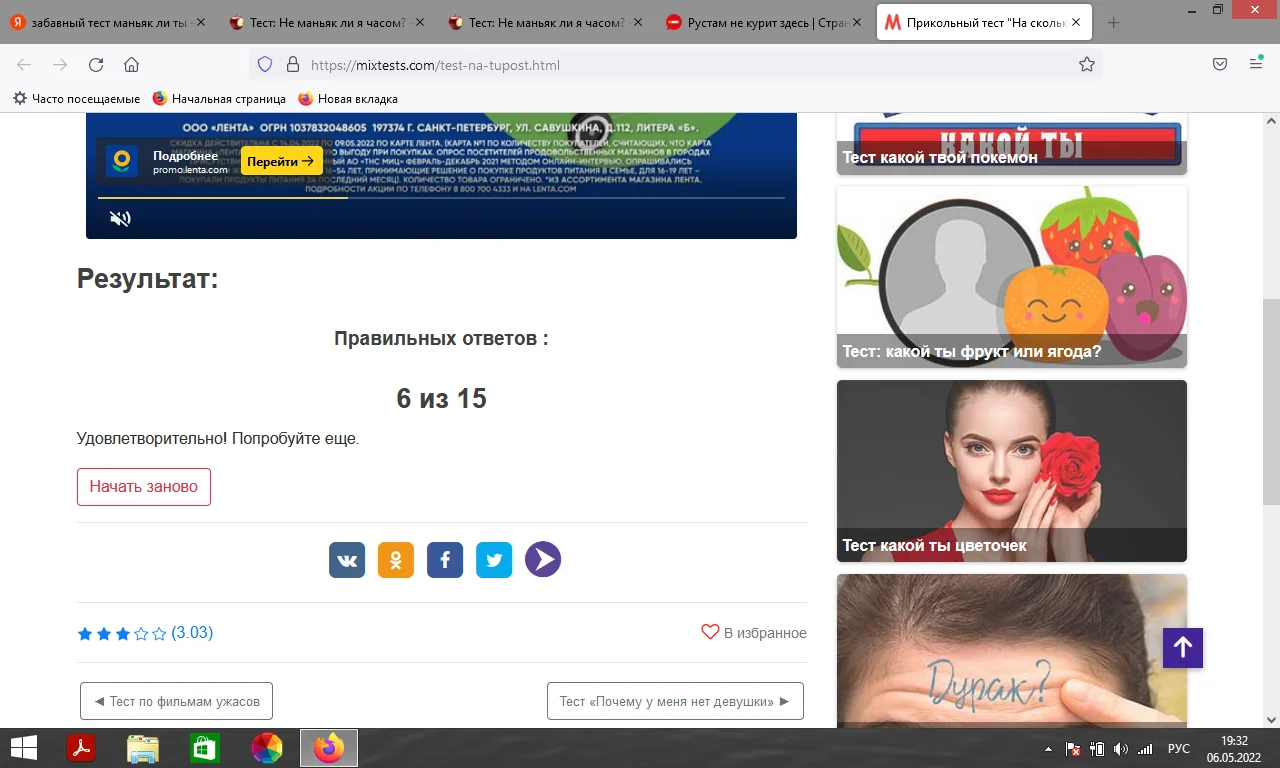Click the scroll-to-top arrow
The width and height of the screenshot is (1280, 768).
(1182, 647)
